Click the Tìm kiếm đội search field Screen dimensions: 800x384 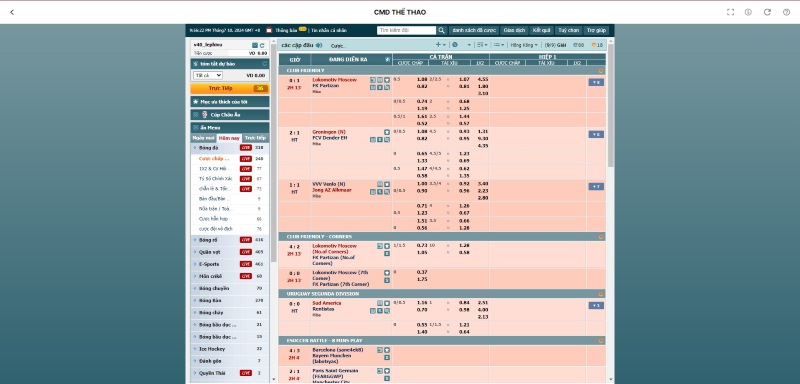click(x=407, y=31)
